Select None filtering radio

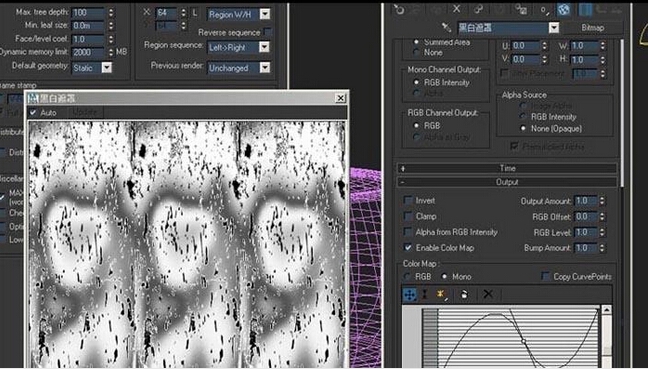point(416,52)
